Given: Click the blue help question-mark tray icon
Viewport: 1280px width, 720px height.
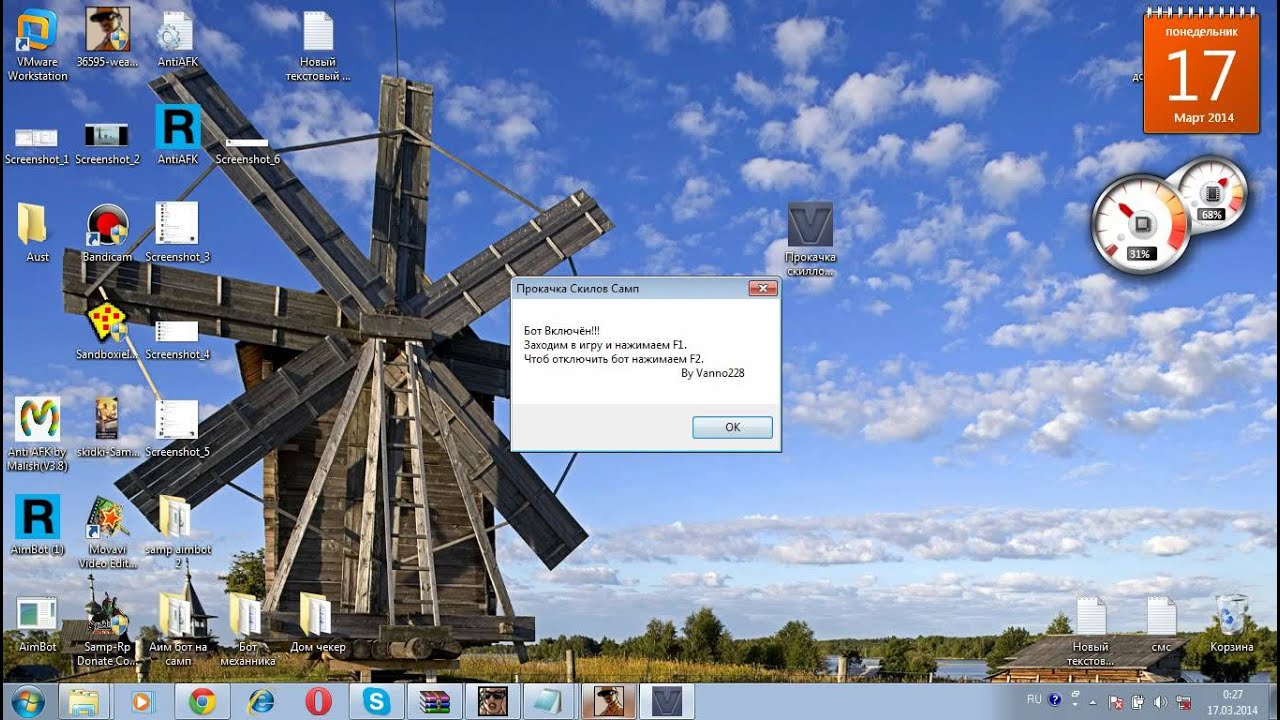Looking at the screenshot, I should [x=1055, y=700].
